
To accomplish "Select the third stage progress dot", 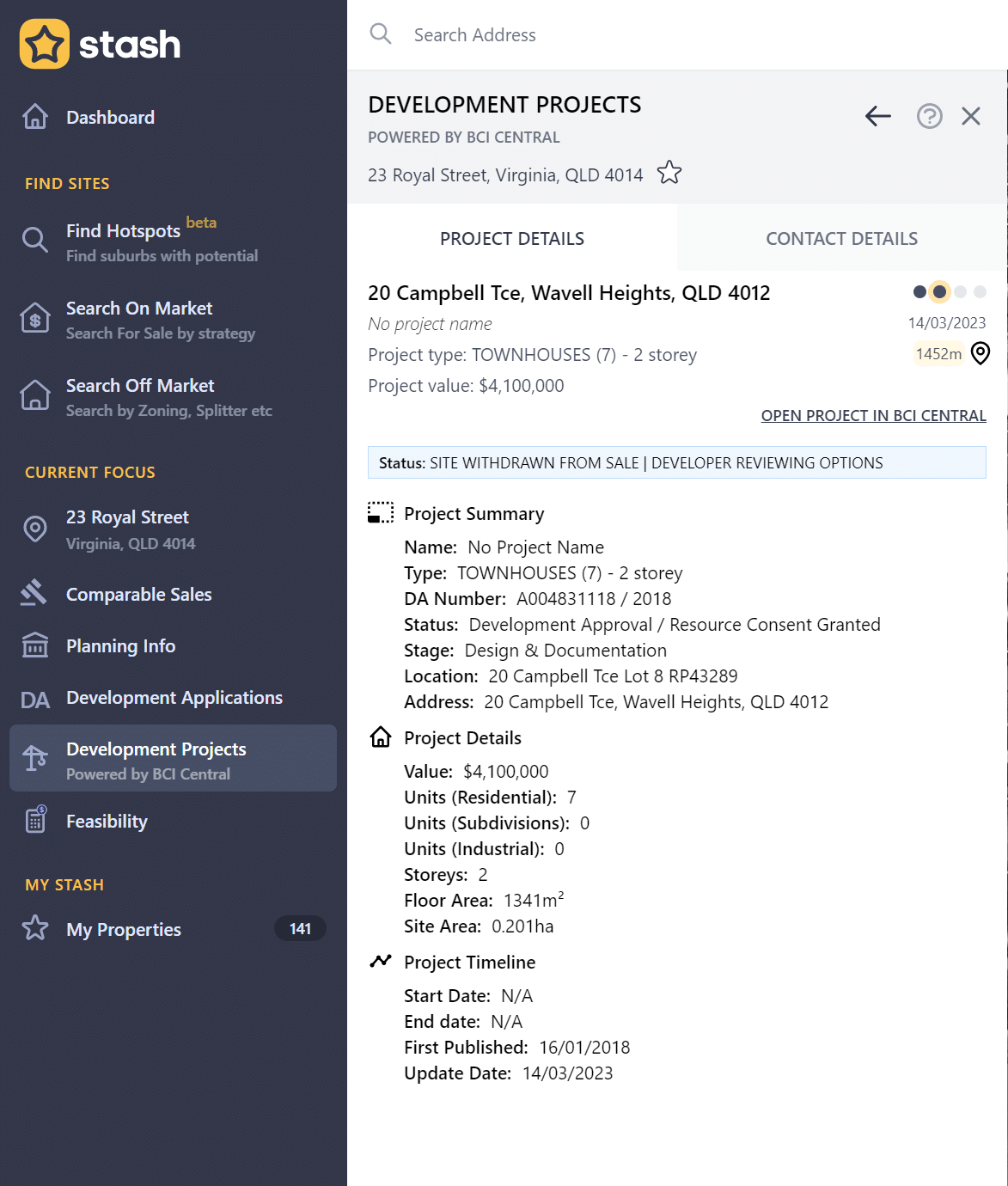I will [960, 292].
